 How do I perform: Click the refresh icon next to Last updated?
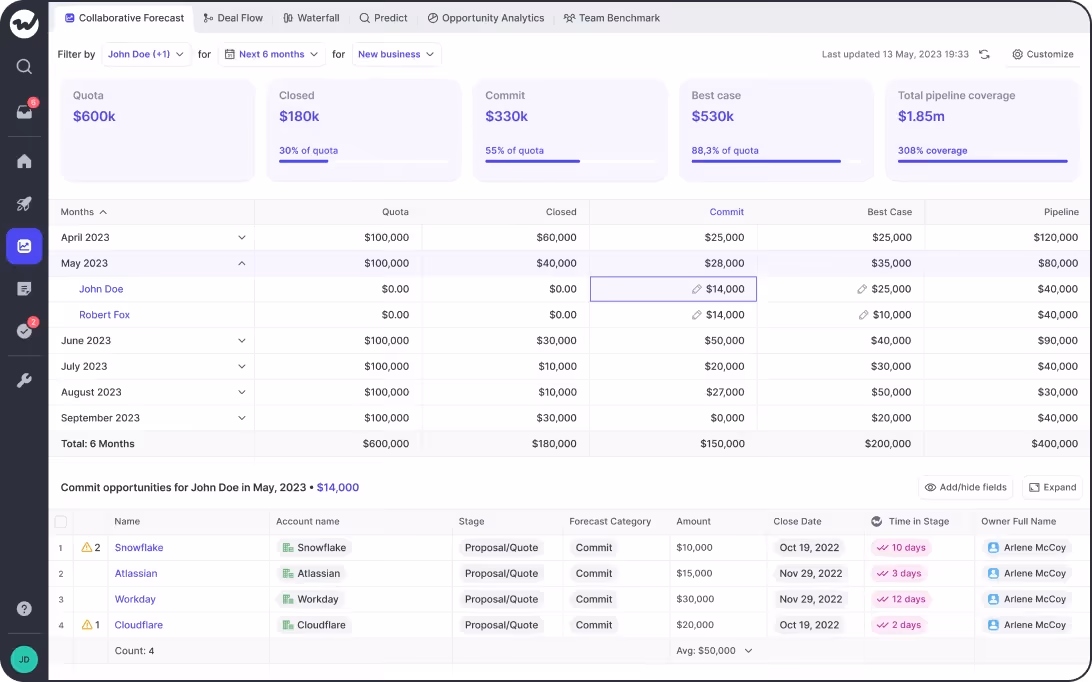(x=984, y=54)
